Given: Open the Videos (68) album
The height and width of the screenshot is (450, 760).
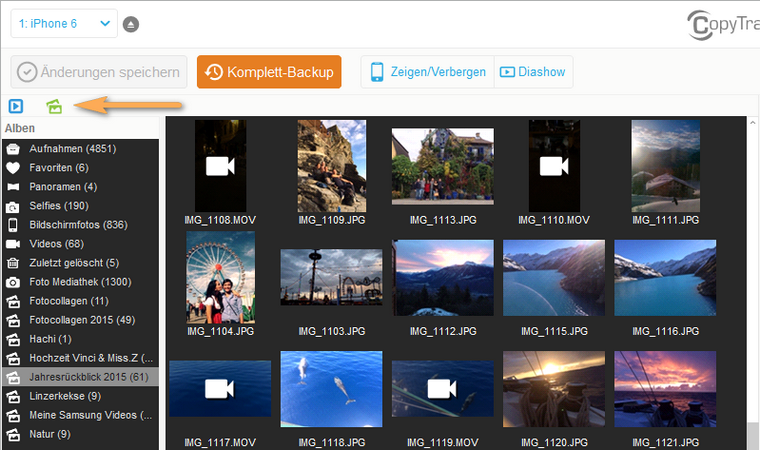Looking at the screenshot, I should pyautogui.click(x=80, y=244).
